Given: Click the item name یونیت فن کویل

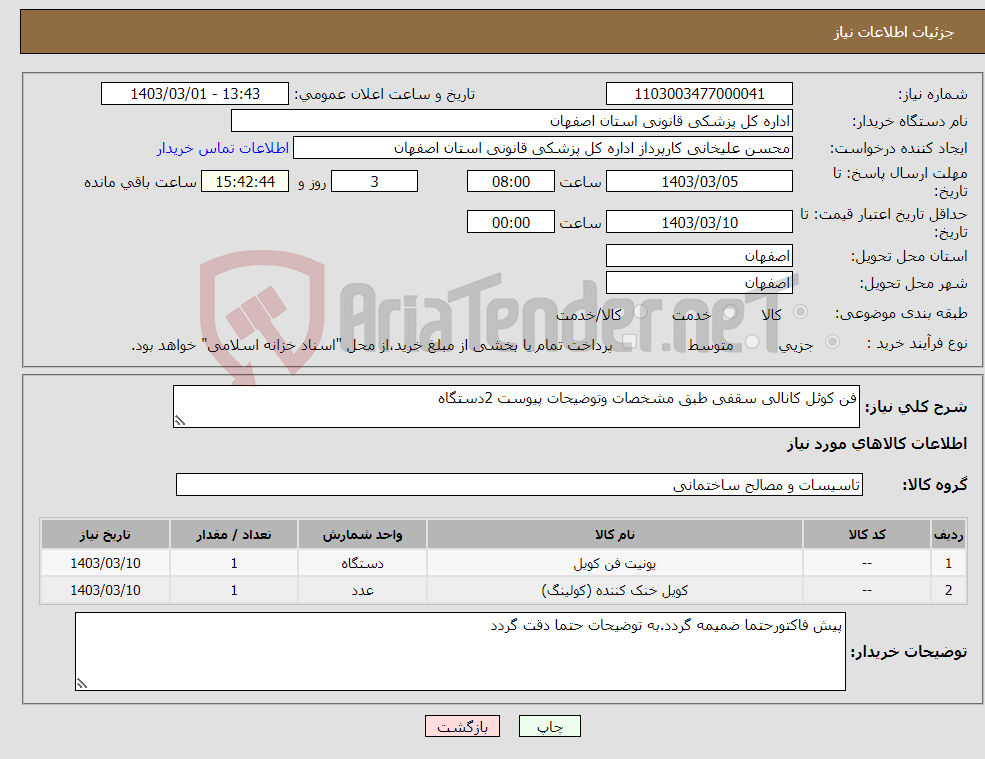Looking at the screenshot, I should (614, 564).
